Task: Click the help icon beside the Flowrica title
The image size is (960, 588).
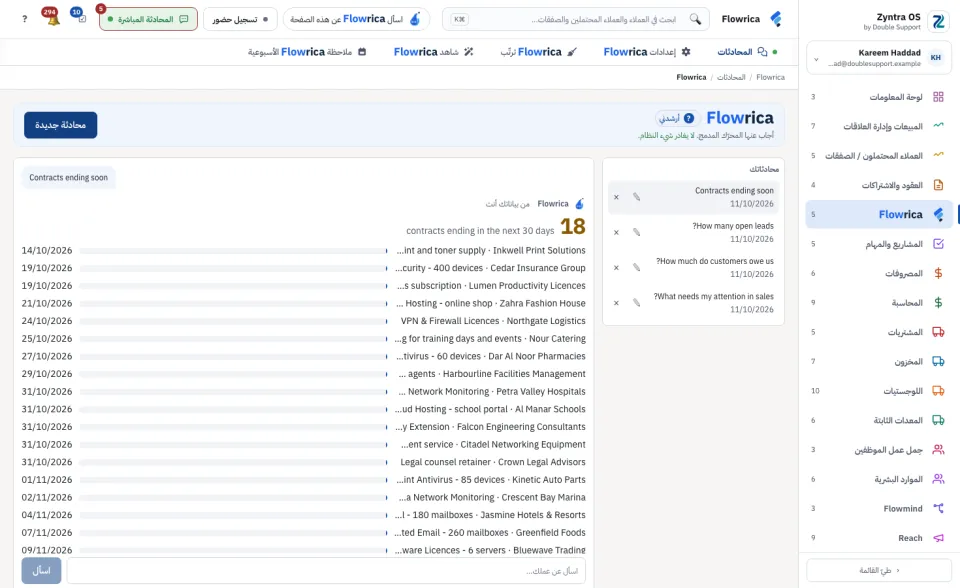Action: (689, 118)
